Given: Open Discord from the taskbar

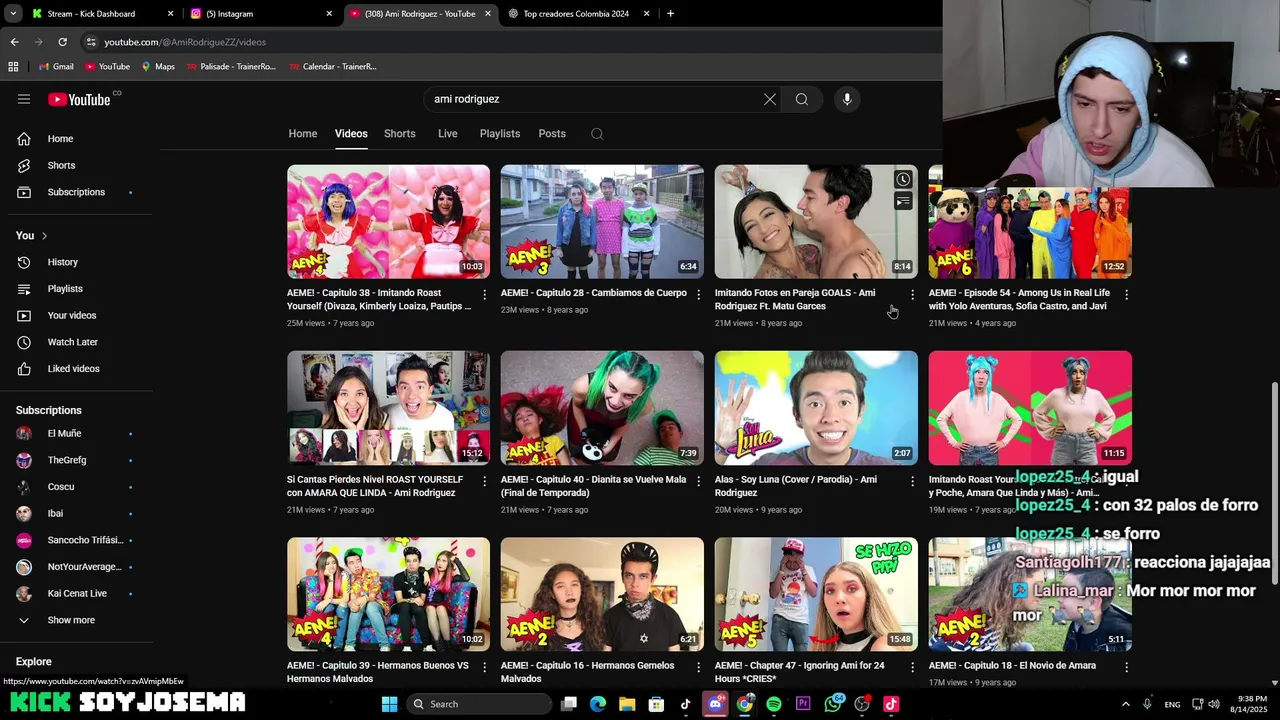Looking at the screenshot, I should pos(715,704).
